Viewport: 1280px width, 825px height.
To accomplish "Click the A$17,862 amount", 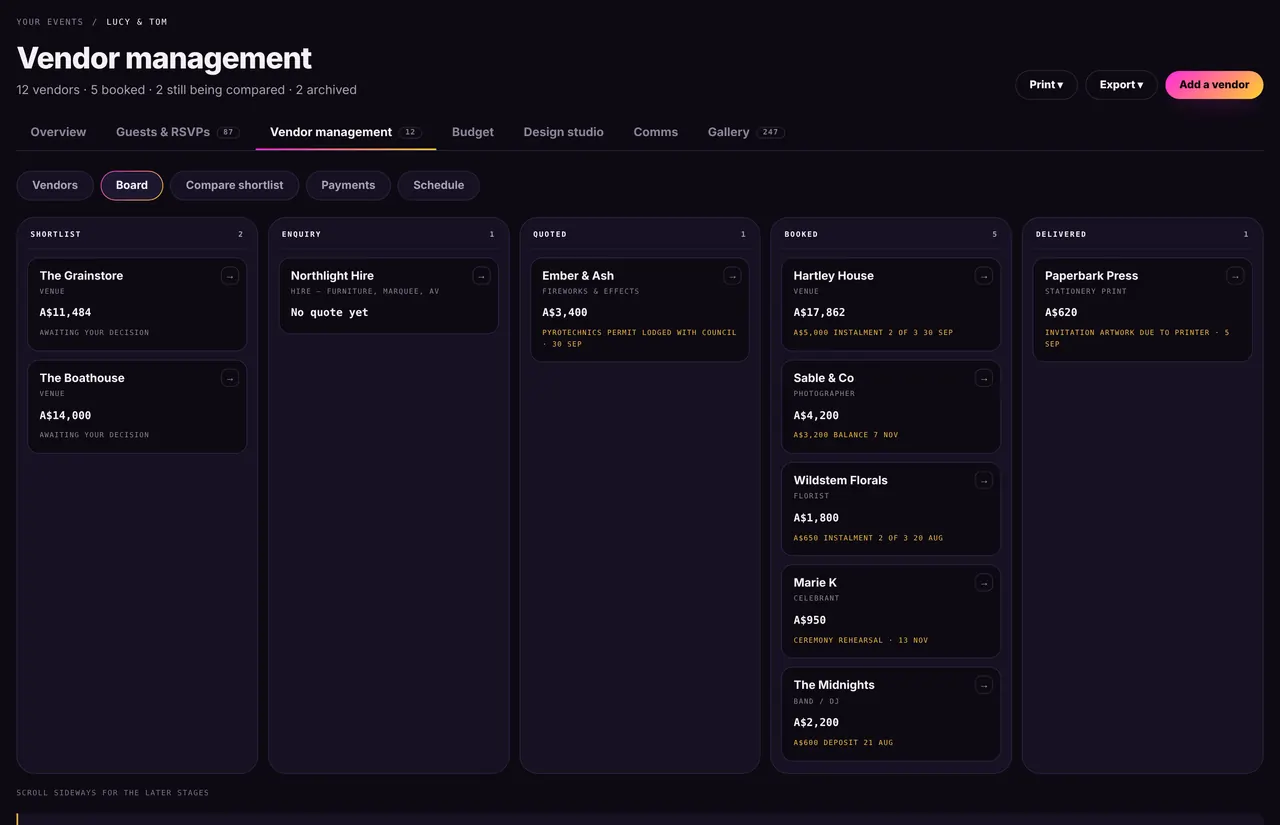I will tap(820, 313).
